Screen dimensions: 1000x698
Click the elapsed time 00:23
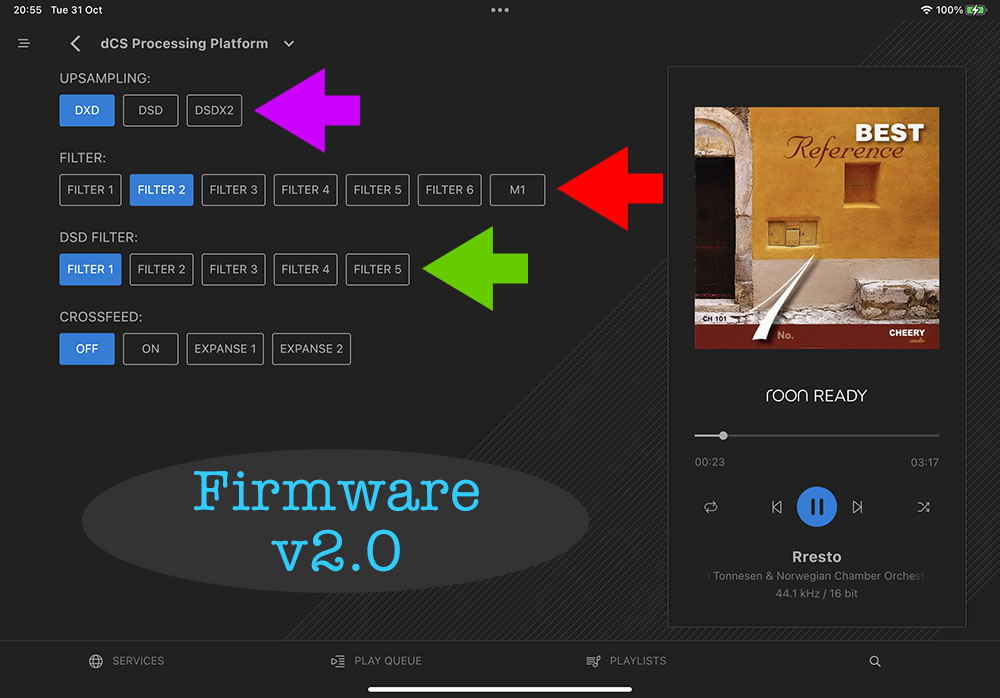(710, 462)
